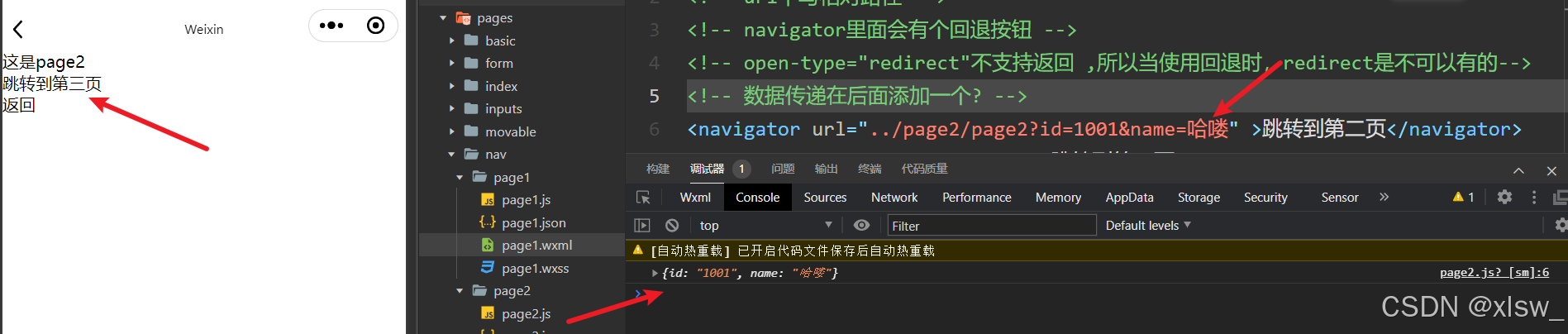Select page1.wxml in the file tree
The image size is (1568, 334).
click(x=536, y=246)
